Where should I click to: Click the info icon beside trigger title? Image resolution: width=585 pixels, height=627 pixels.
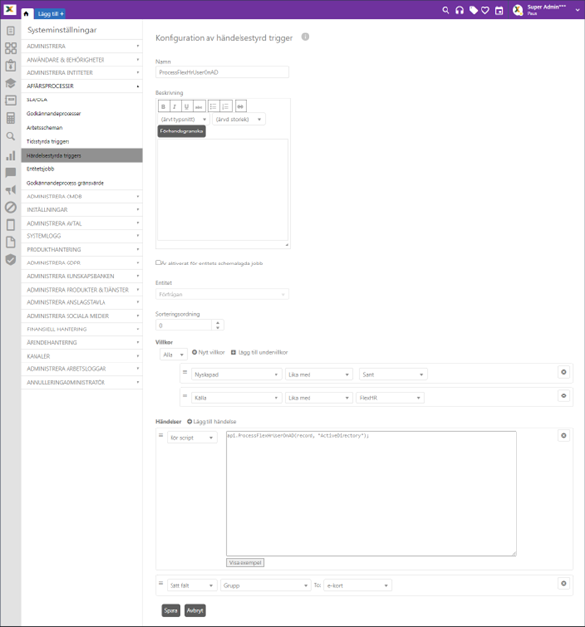[x=305, y=37]
